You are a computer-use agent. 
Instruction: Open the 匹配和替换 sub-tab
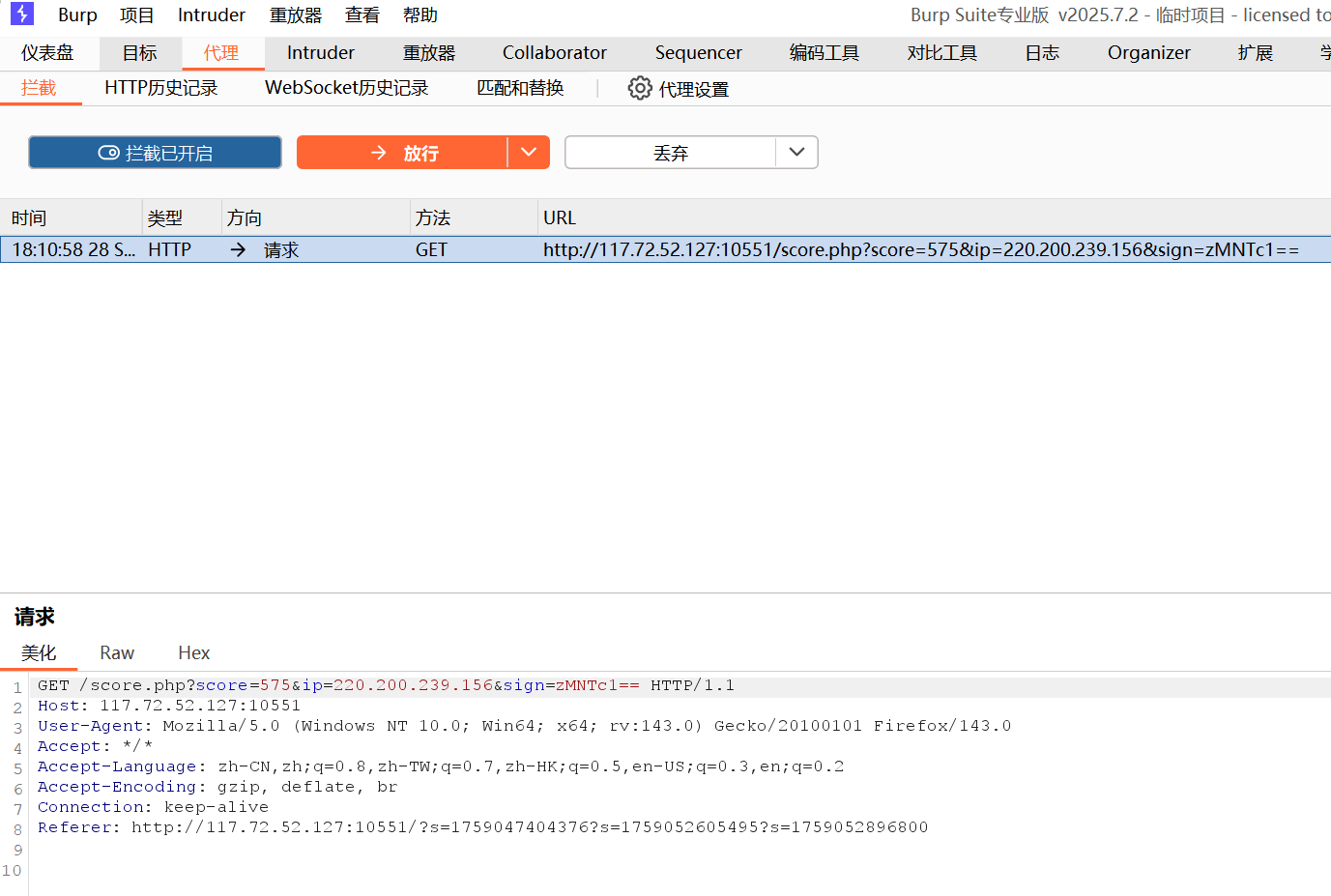(x=520, y=88)
